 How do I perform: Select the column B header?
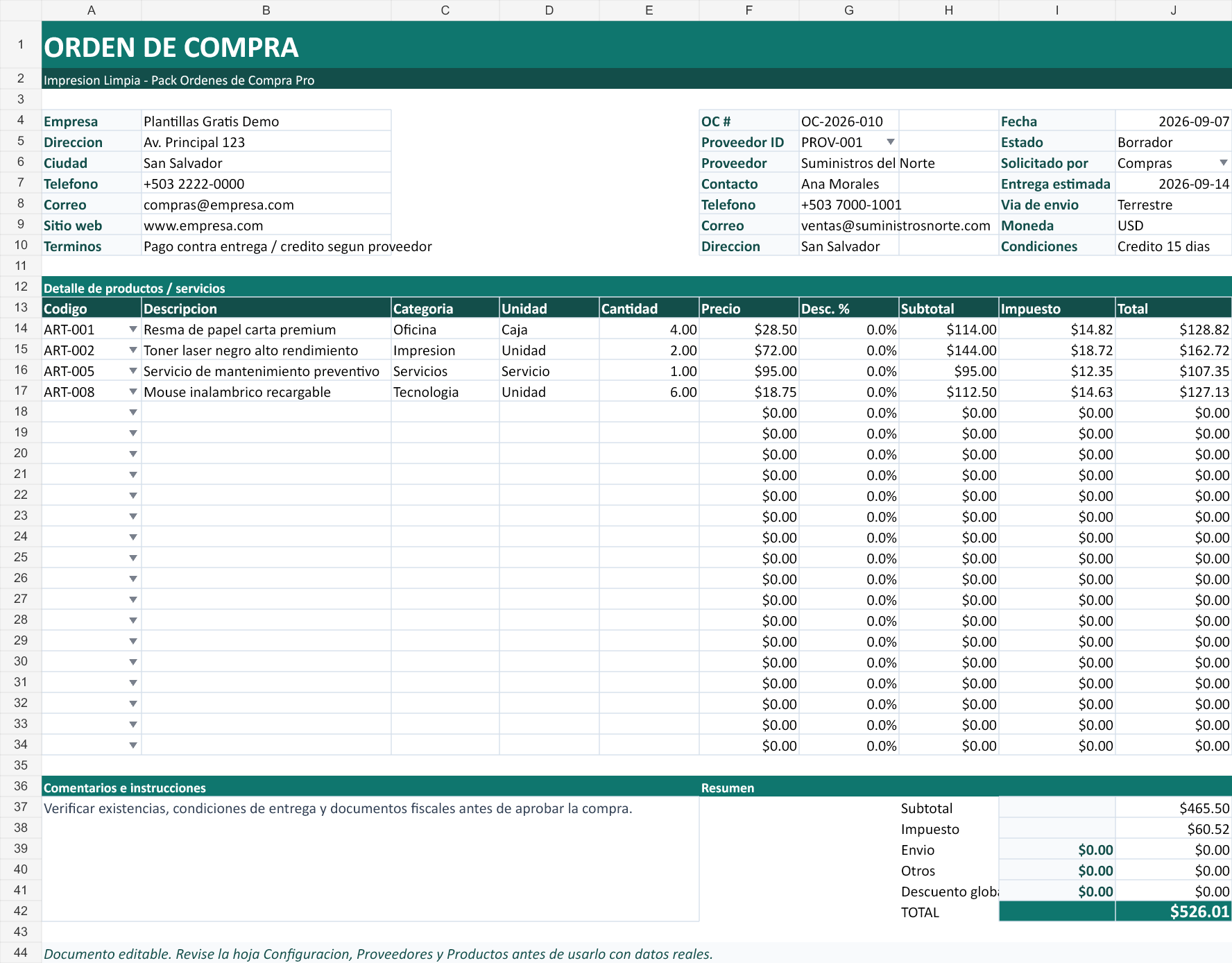tap(266, 10)
